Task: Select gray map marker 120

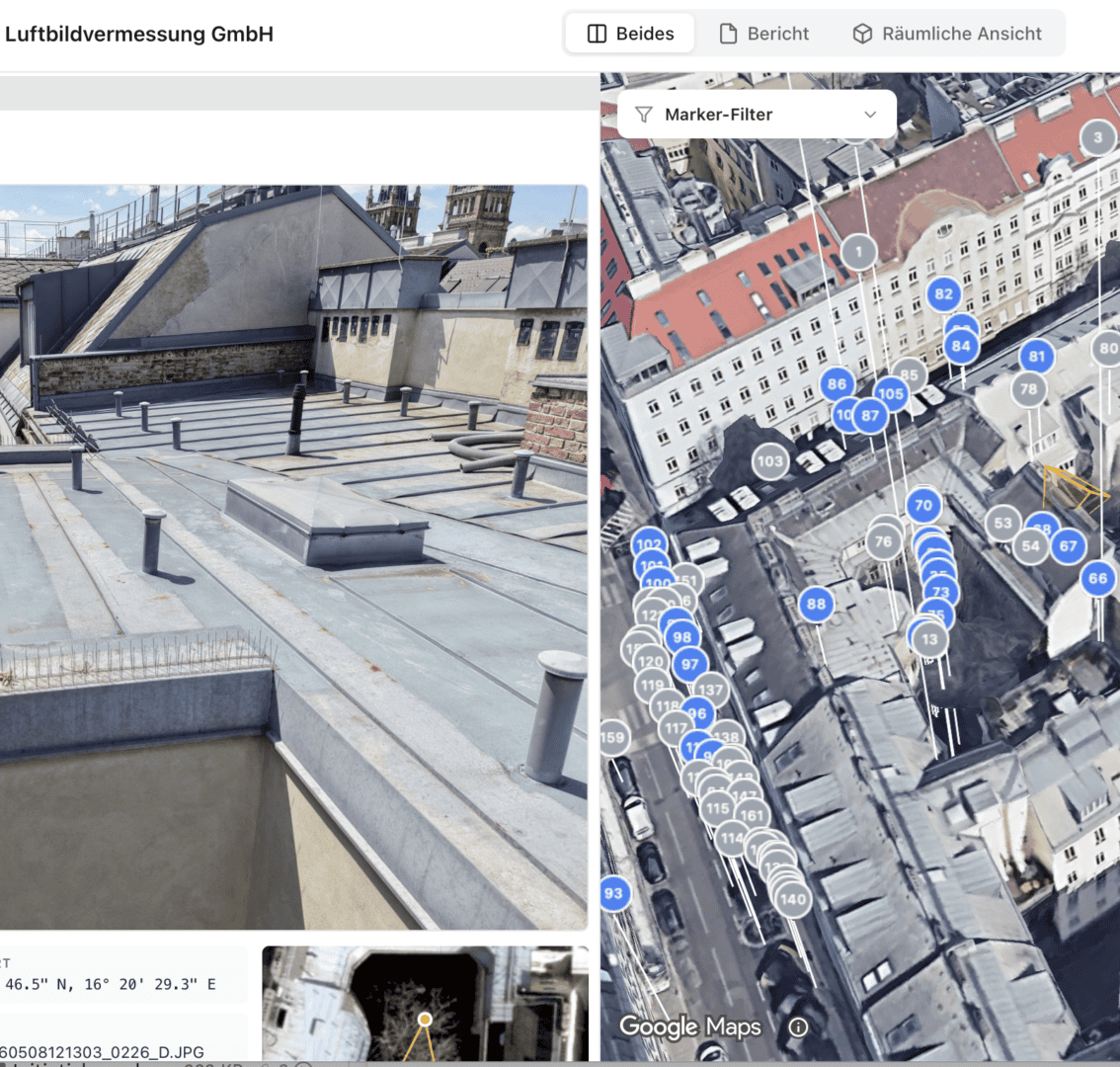Action: (x=651, y=661)
